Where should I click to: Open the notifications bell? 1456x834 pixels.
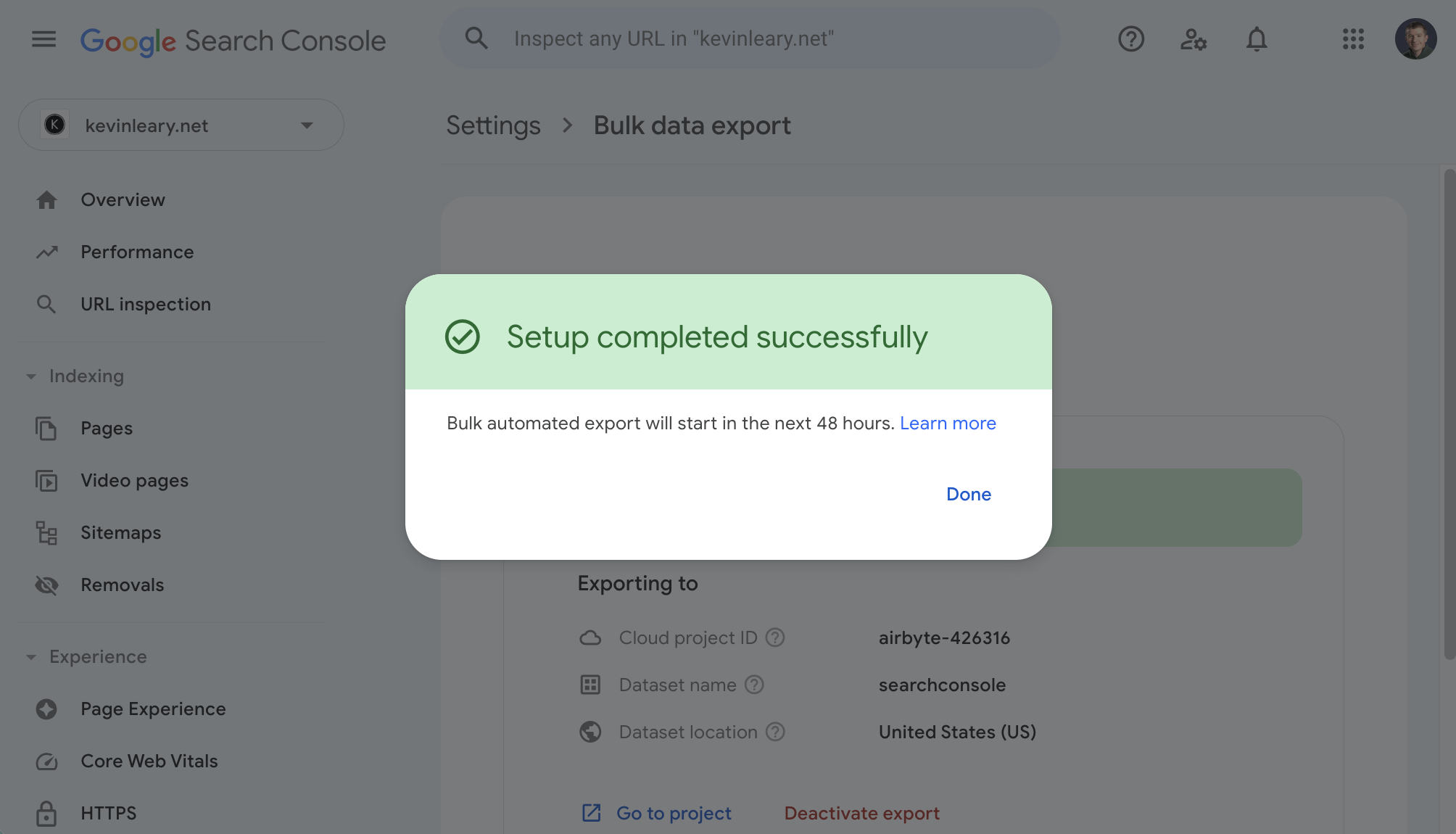(1257, 39)
